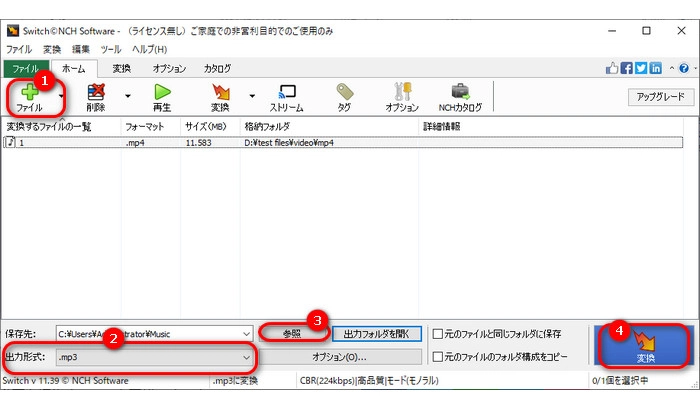Click the Upgrade (アップグレード) button
The width and height of the screenshot is (700, 407).
[x=660, y=96]
